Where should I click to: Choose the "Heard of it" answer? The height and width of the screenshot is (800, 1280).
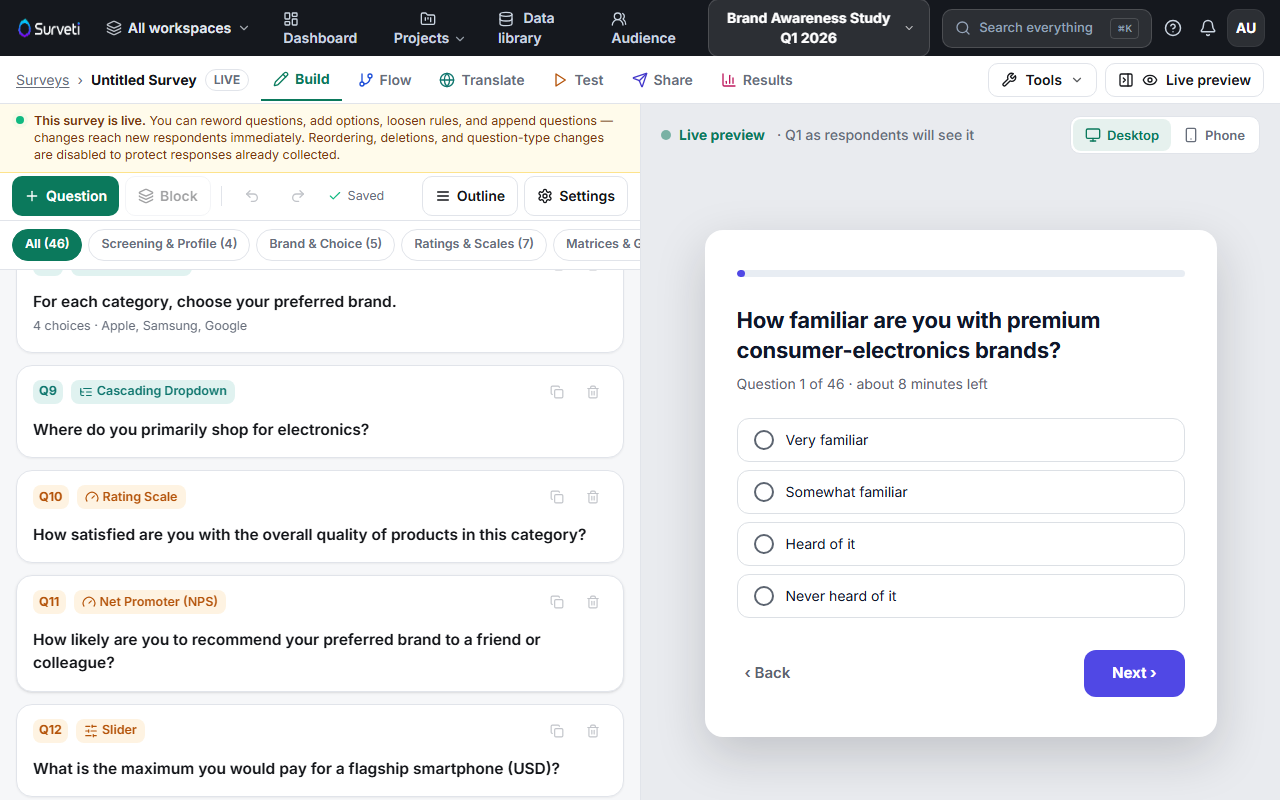pyautogui.click(x=960, y=544)
